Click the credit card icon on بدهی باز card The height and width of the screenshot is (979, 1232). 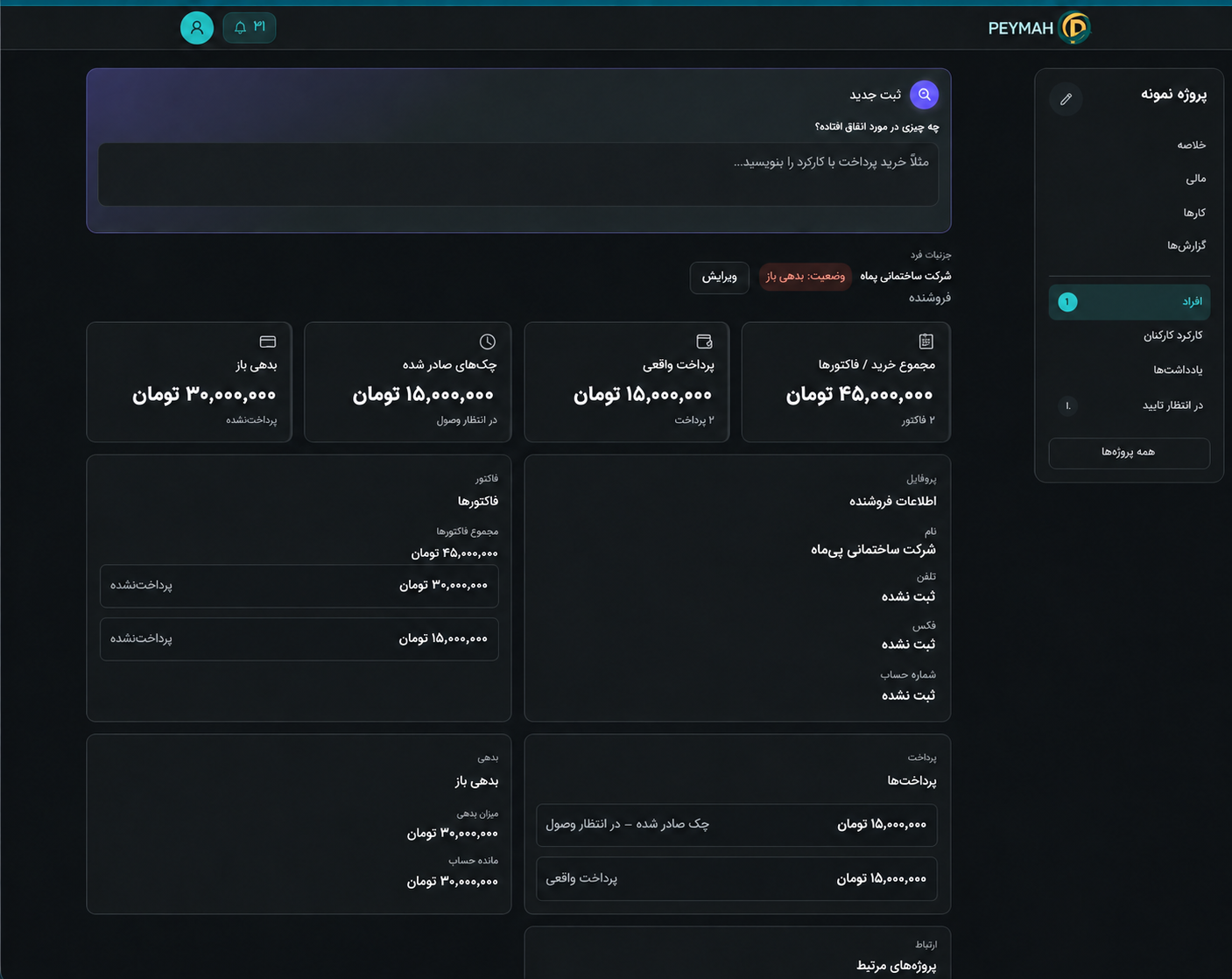point(268,342)
